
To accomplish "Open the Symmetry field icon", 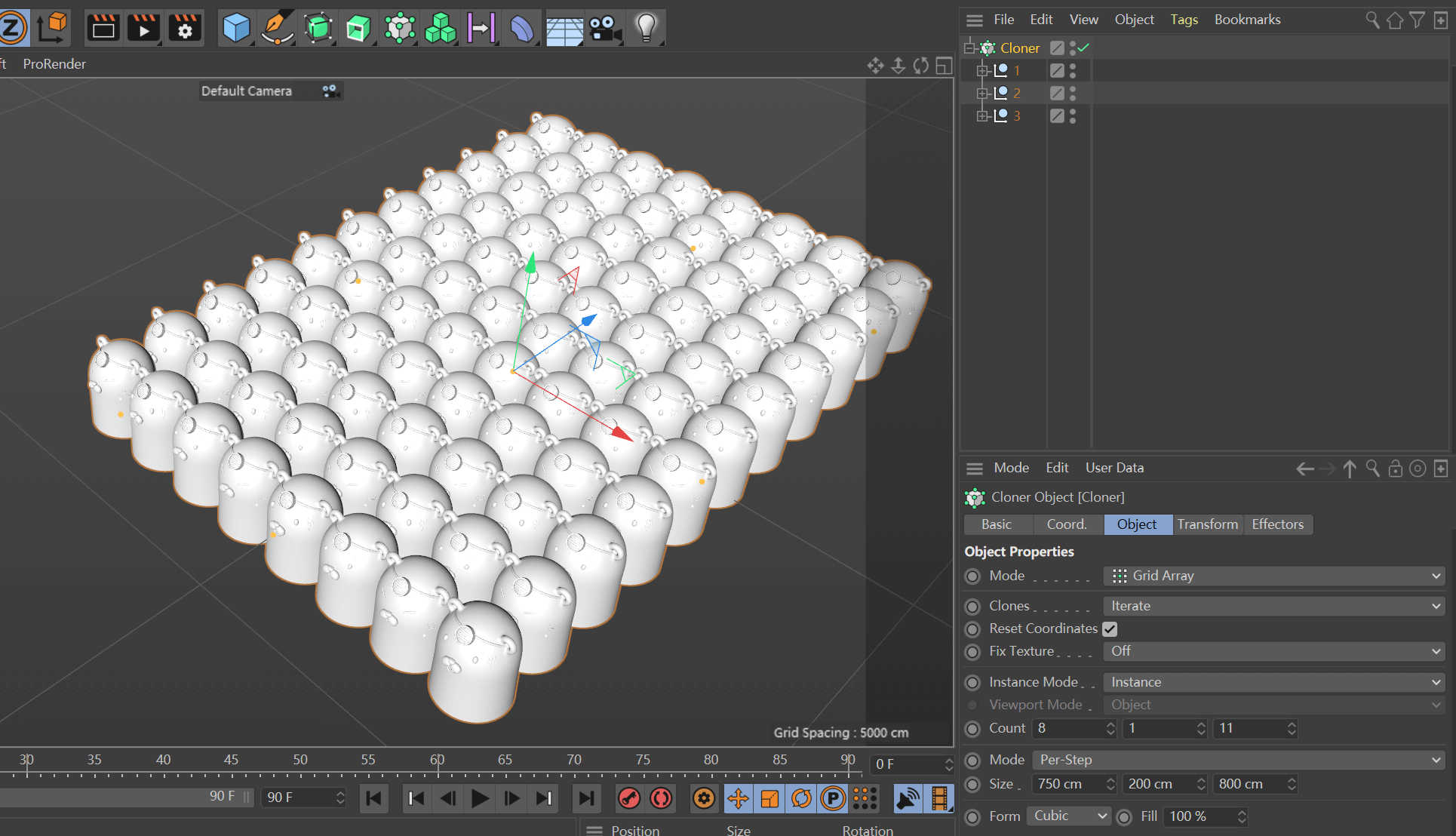I will 481,29.
